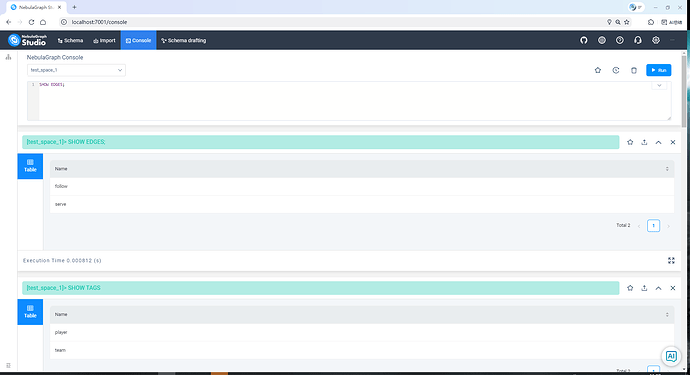Export the SHOW EDGES result
The width and height of the screenshot is (690, 375).
[x=644, y=142]
